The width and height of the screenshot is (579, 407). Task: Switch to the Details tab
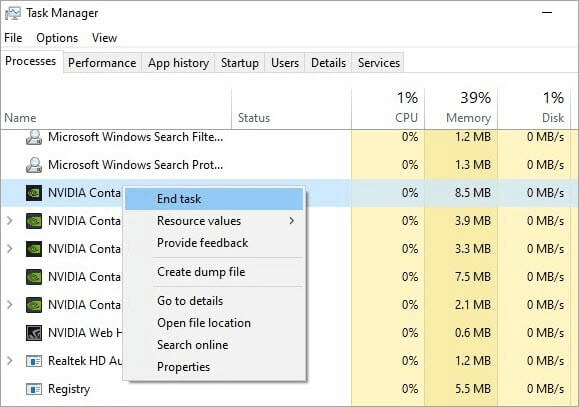click(x=328, y=63)
